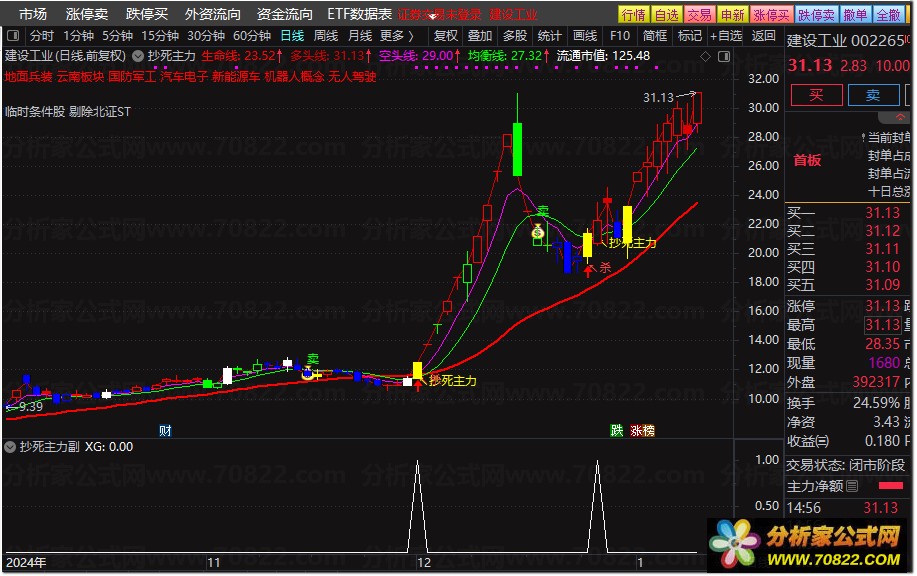The image size is (917, 576).
Task: Click the 统计 statistics toolbar button
Action: [x=549, y=36]
